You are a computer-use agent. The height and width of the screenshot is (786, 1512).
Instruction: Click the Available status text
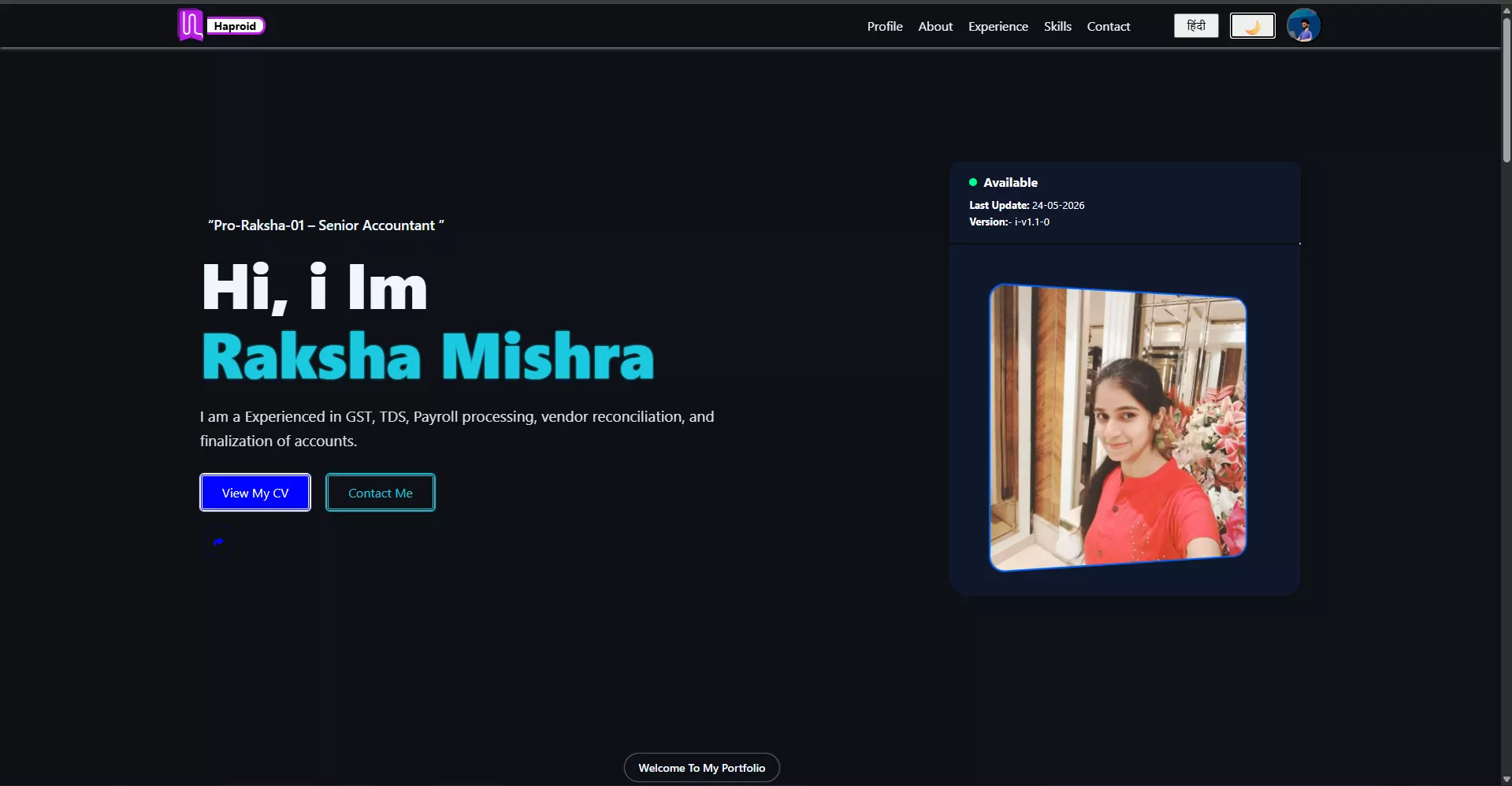[x=1010, y=182]
